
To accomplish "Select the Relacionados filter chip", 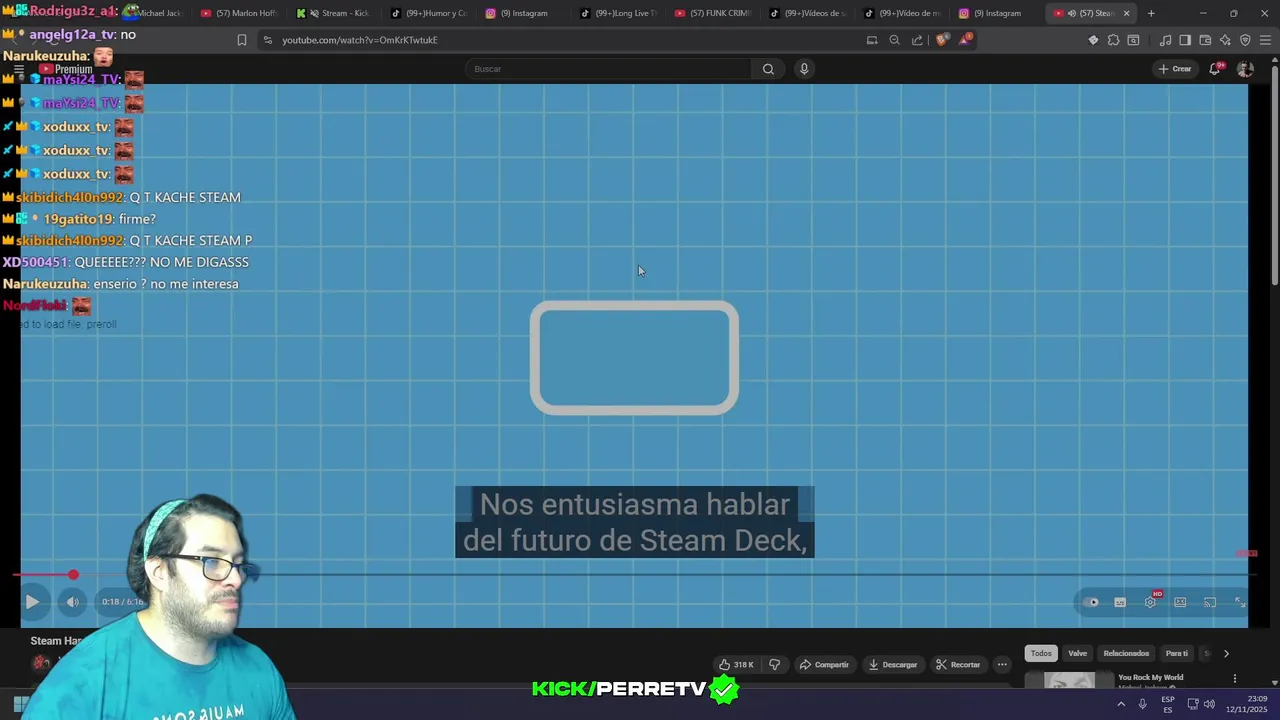I will [x=1126, y=653].
